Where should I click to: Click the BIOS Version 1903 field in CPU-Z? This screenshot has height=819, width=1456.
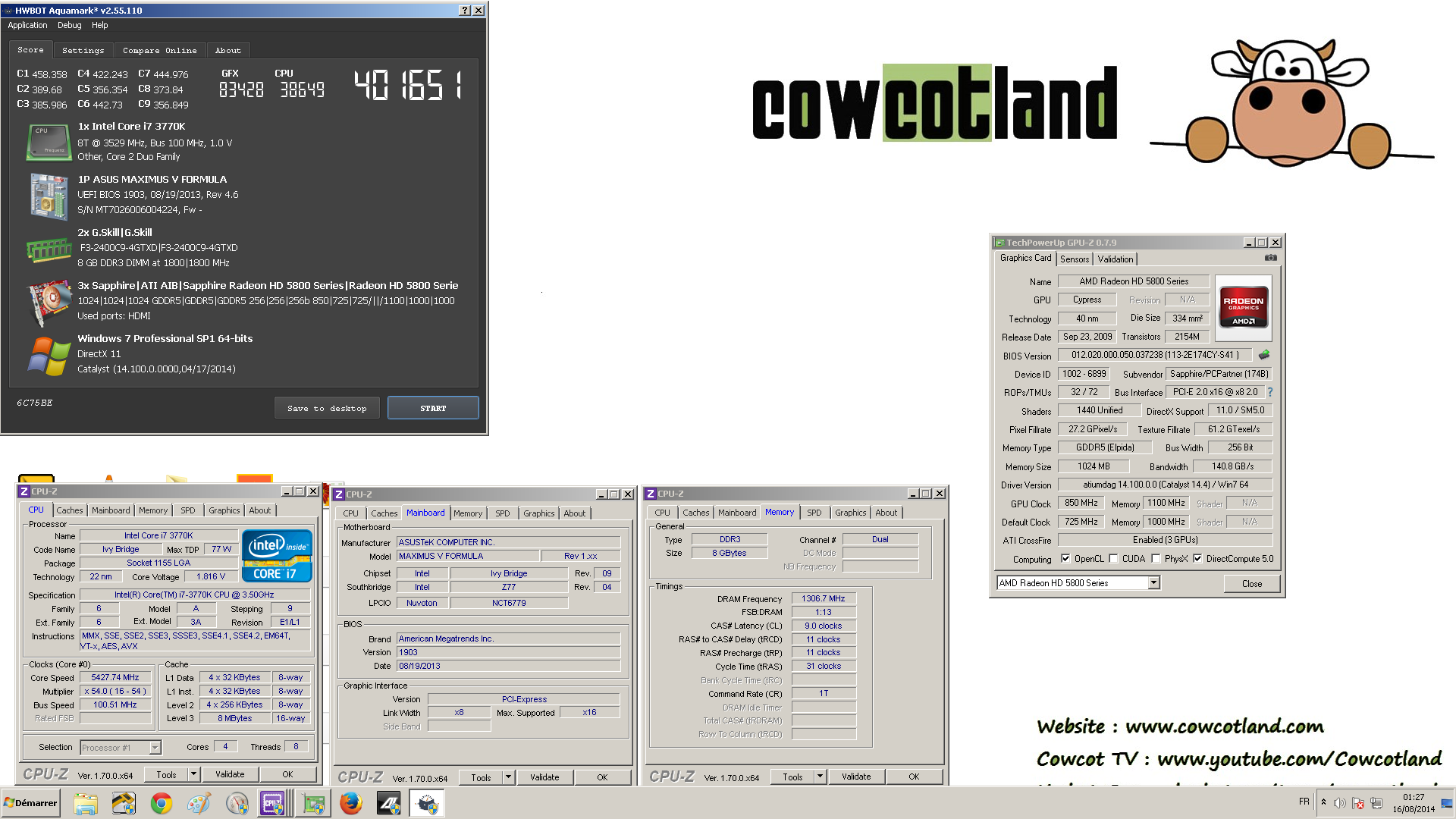[508, 652]
